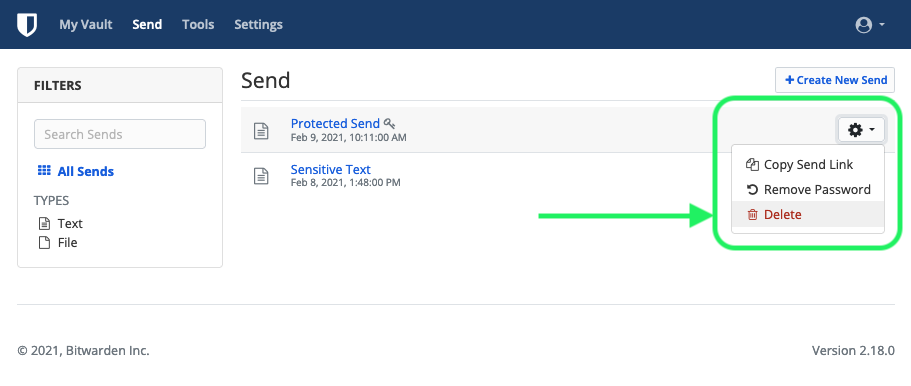Click the document icon of Sensitive Text row
This screenshot has height=386, width=911.
pyautogui.click(x=261, y=176)
